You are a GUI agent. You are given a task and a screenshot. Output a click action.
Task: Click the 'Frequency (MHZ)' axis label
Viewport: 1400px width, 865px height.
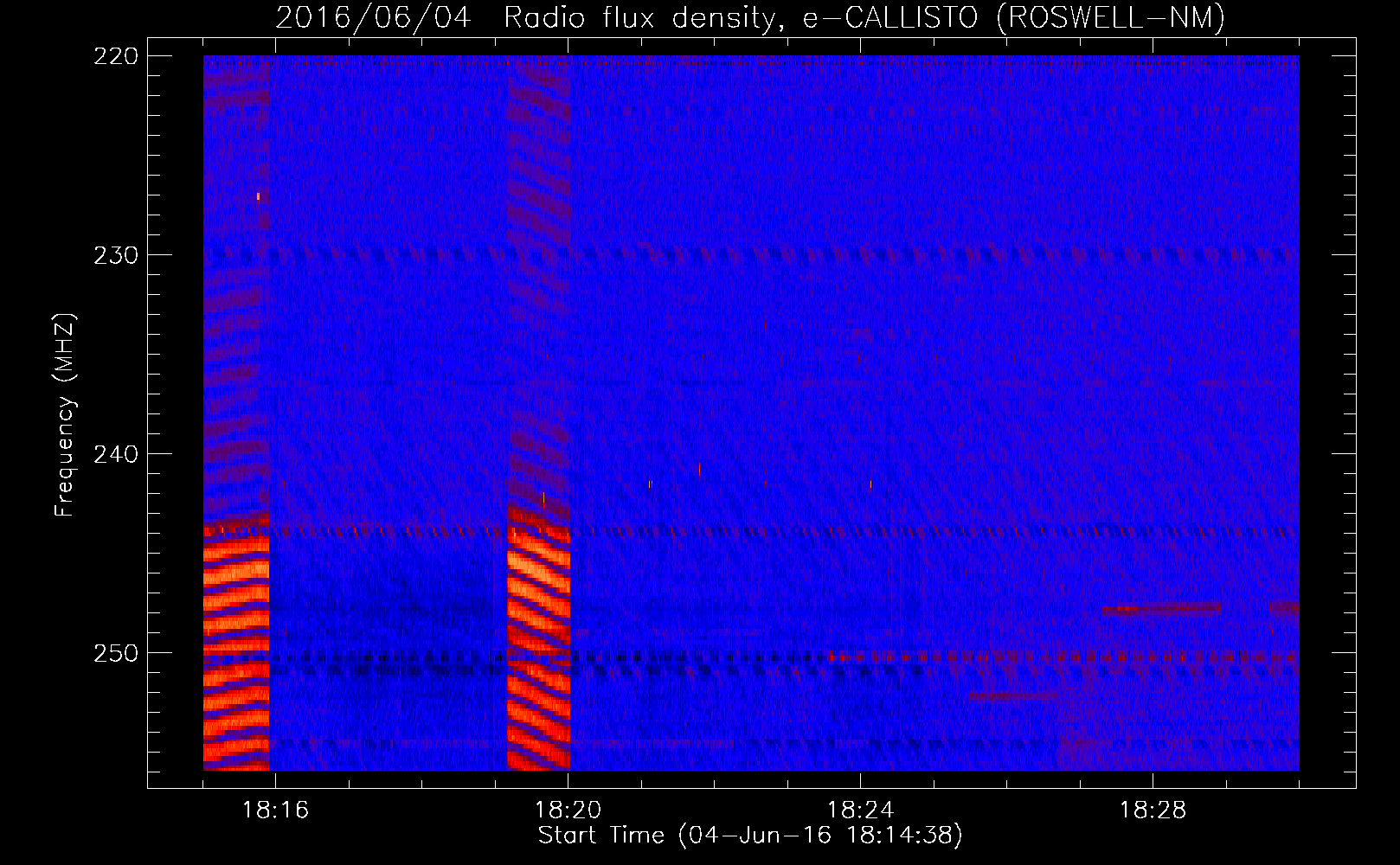[65, 415]
